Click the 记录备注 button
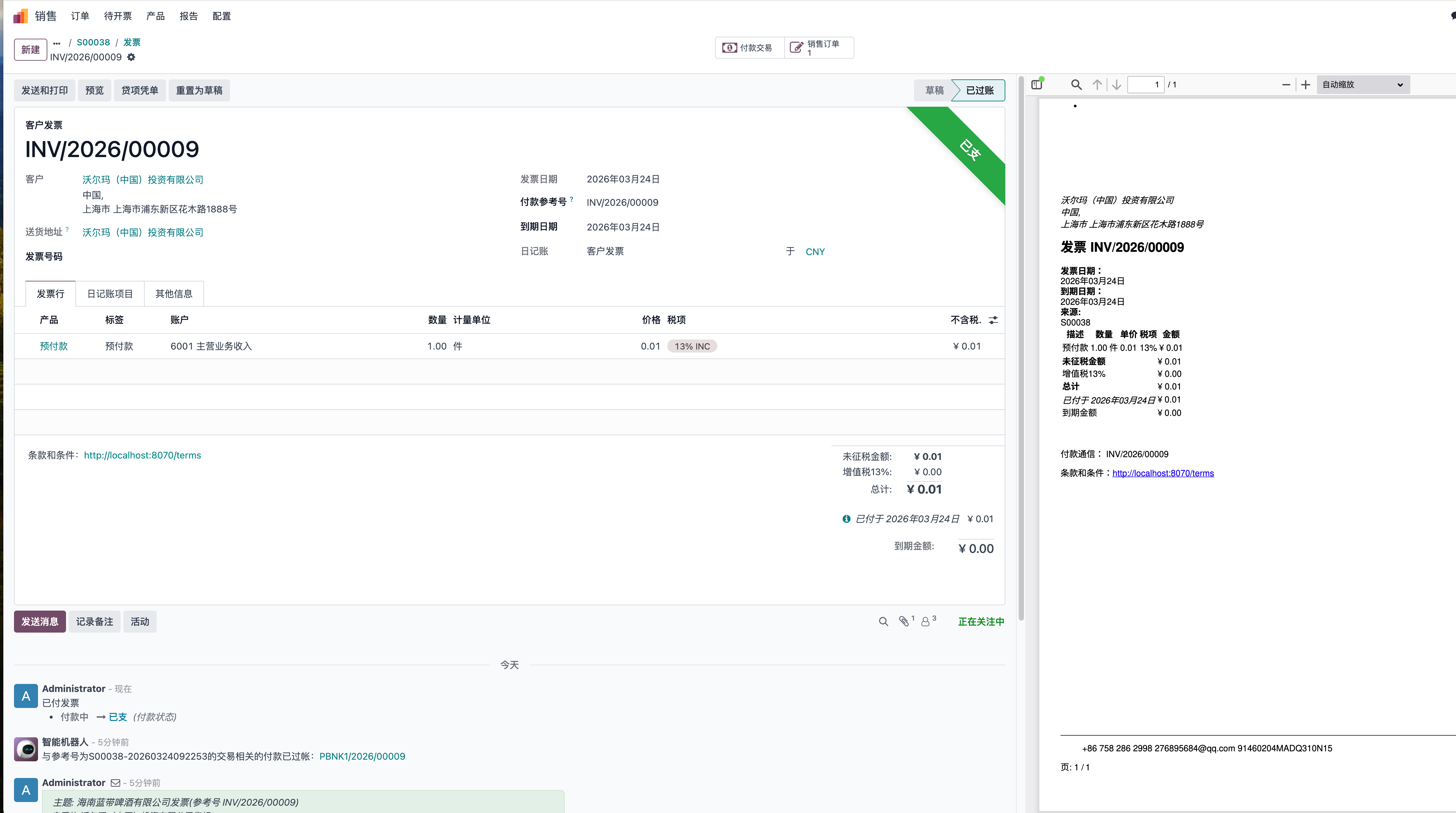The height and width of the screenshot is (813, 1456). (94, 622)
